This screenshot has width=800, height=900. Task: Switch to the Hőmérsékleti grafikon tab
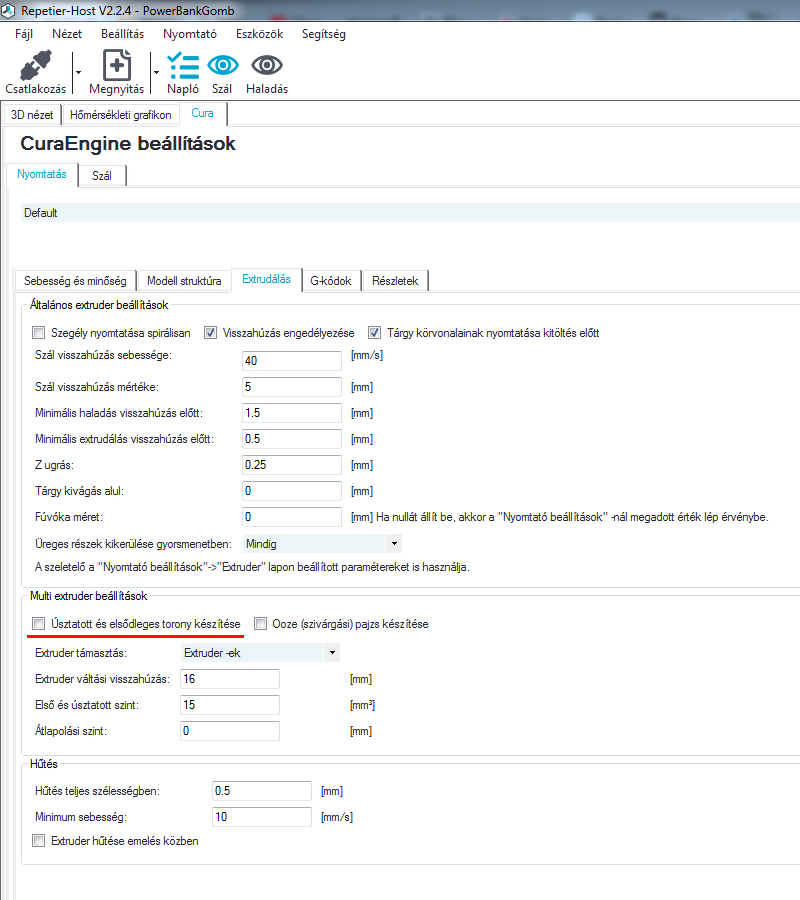(x=121, y=115)
